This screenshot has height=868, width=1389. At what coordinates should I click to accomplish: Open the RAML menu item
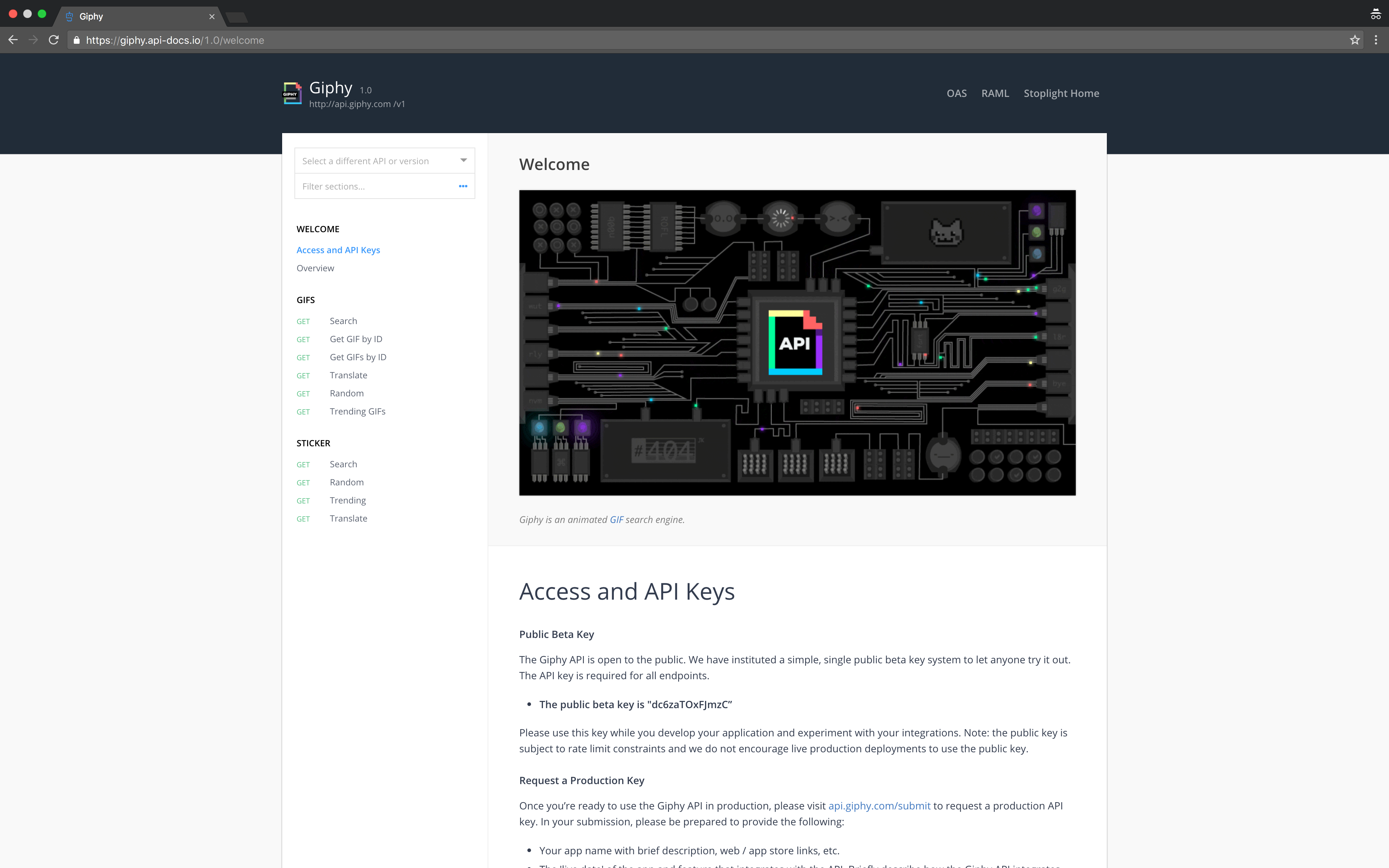coord(995,93)
